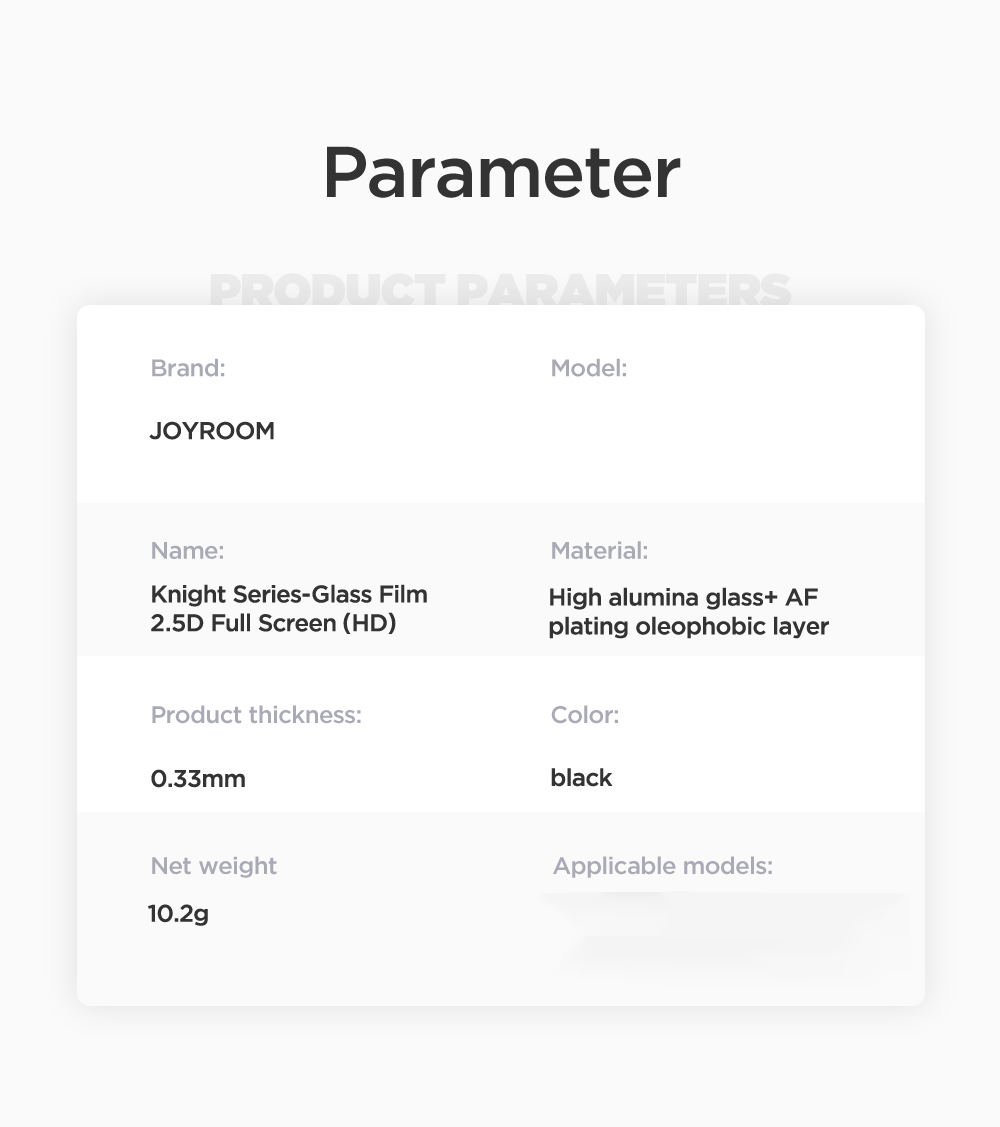This screenshot has height=1127, width=1000.
Task: Select the Applicable models: label
Action: click(x=663, y=866)
